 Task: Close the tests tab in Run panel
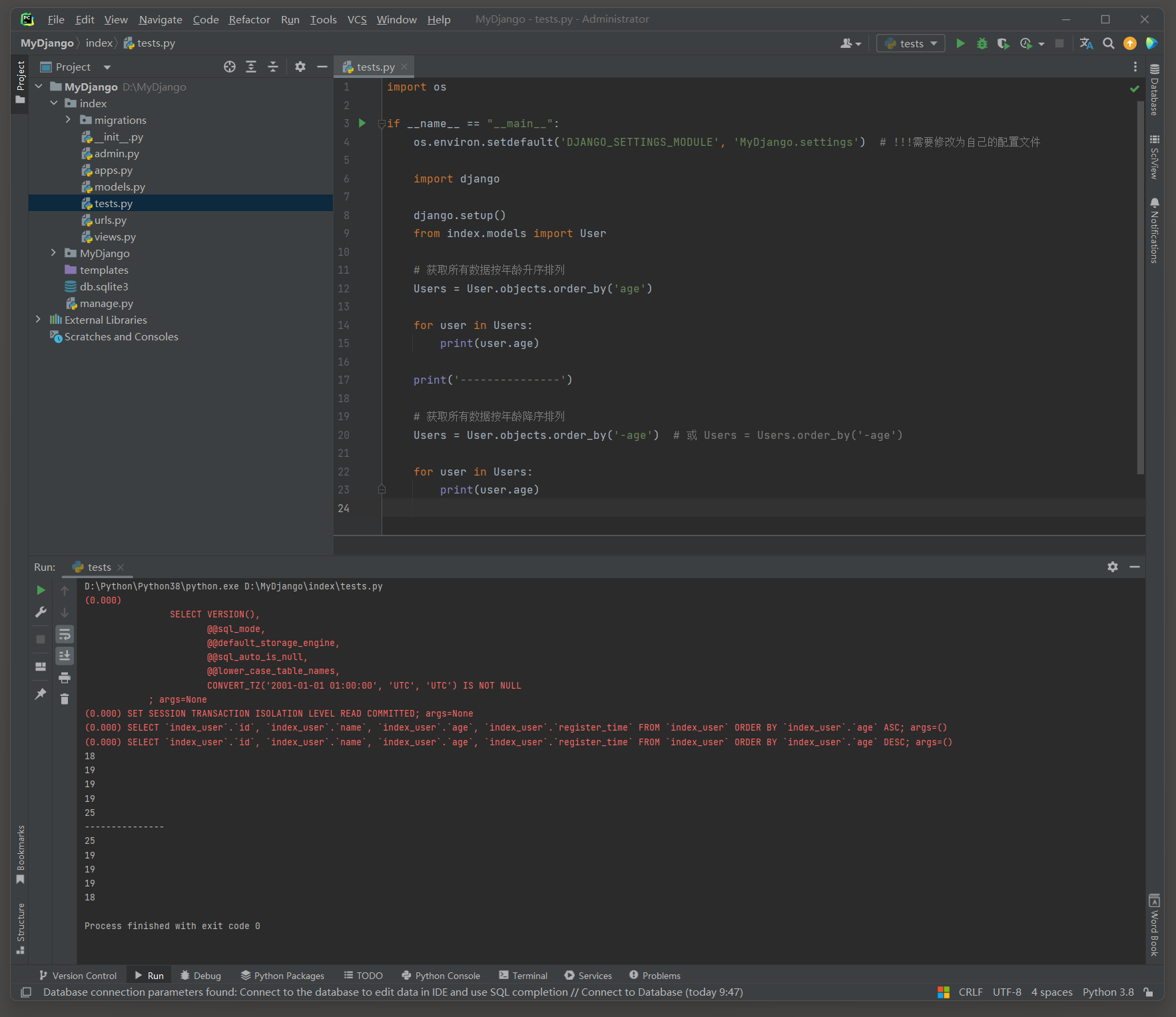(x=121, y=567)
